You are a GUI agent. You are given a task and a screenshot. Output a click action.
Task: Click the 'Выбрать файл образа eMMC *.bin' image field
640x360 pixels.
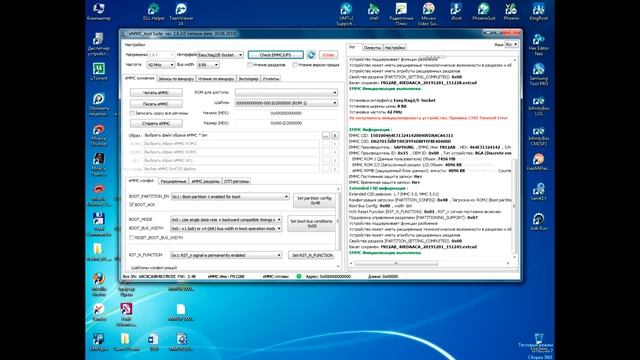pos(231,135)
